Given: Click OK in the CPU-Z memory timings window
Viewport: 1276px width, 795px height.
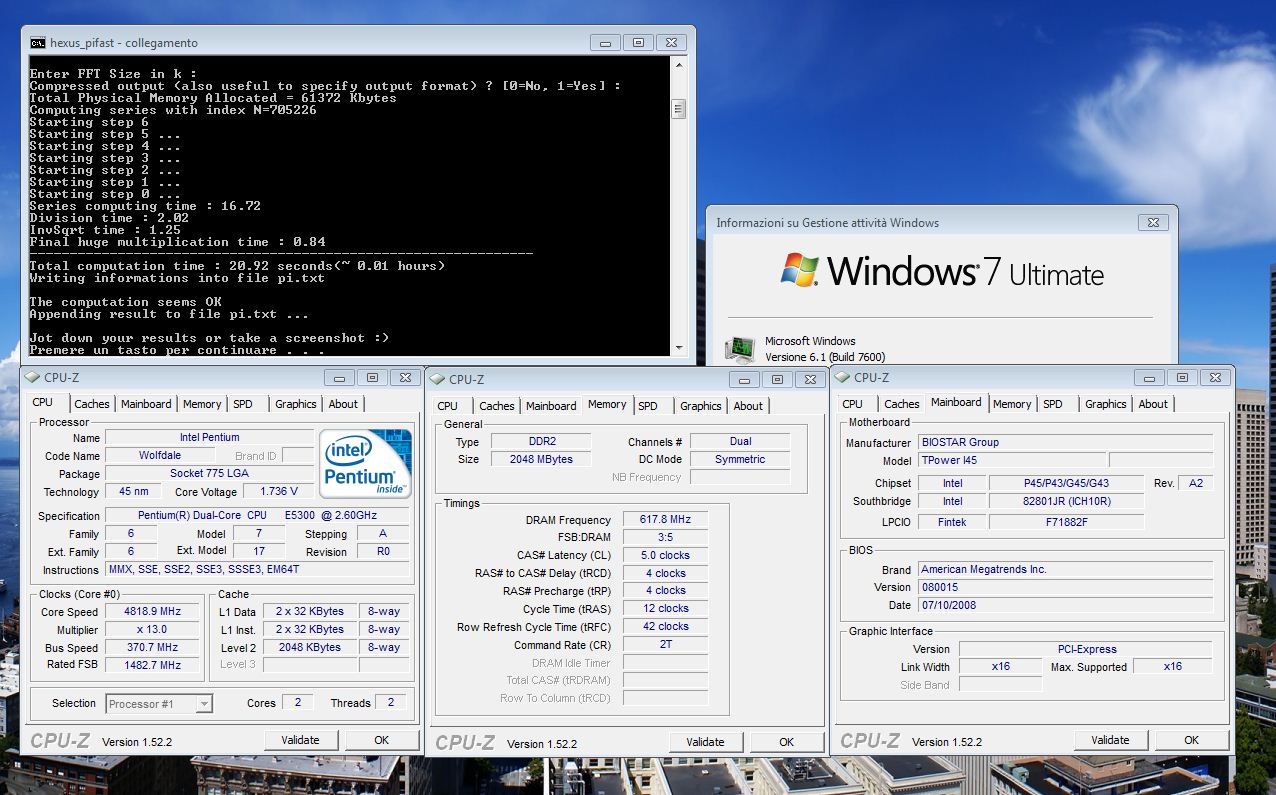Looking at the screenshot, I should (x=787, y=742).
